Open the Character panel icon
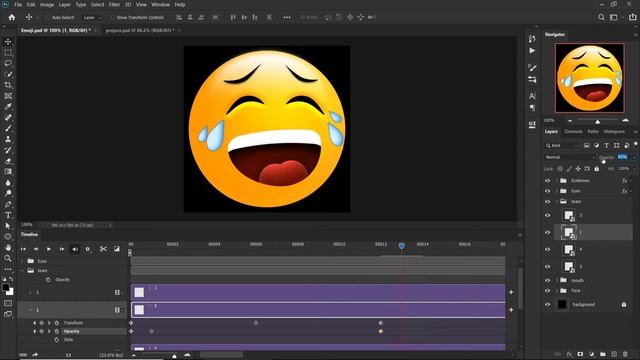 [532, 96]
